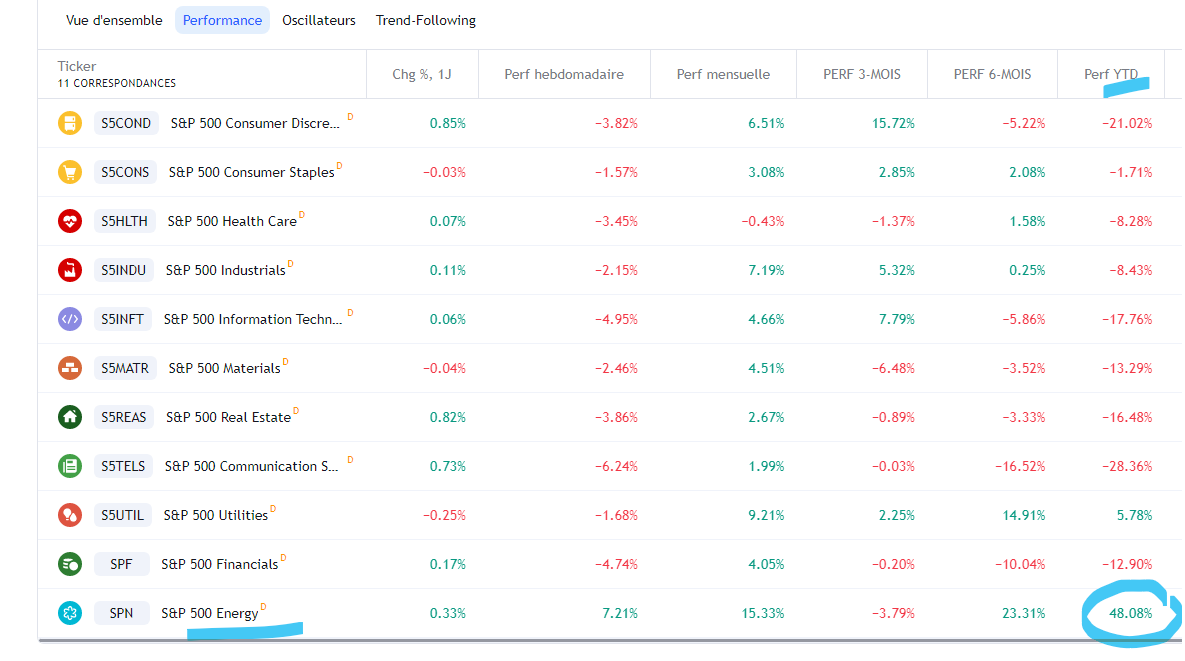This screenshot has height=661, width=1185.
Task: Click the Health Care heart icon
Action: pyautogui.click(x=69, y=221)
